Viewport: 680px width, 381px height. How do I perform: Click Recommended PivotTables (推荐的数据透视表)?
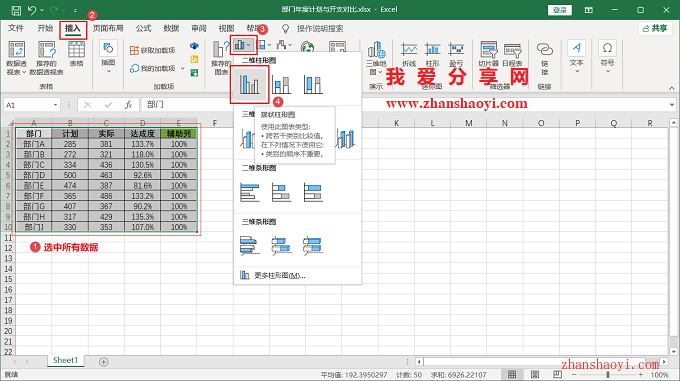(x=46, y=59)
